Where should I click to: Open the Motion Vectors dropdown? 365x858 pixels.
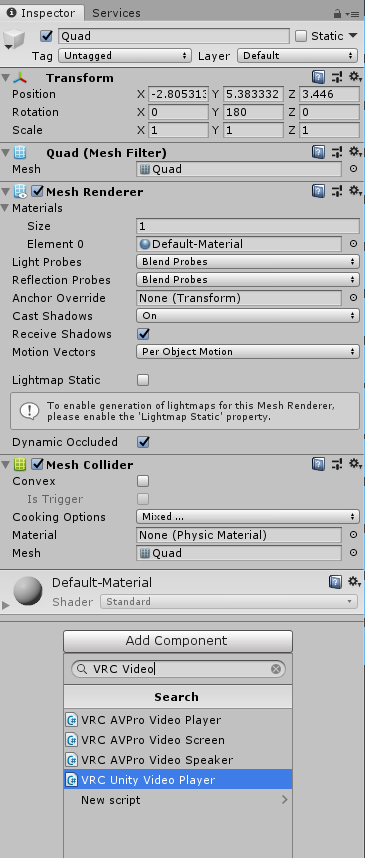pyautogui.click(x=248, y=351)
